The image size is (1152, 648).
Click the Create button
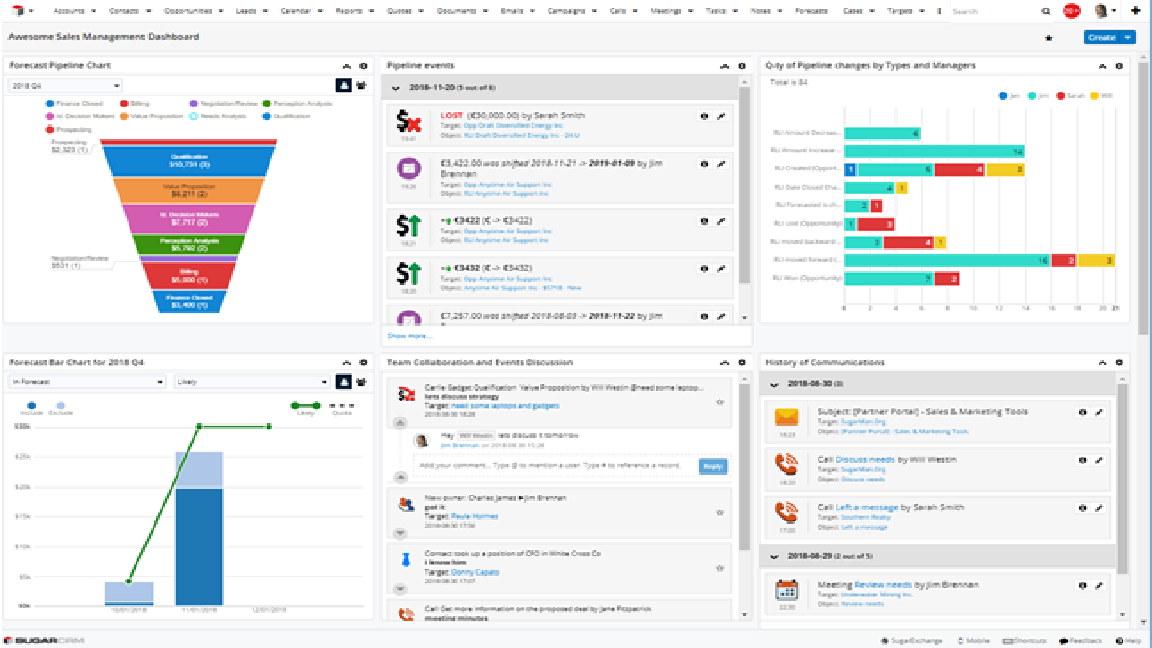(x=1100, y=35)
